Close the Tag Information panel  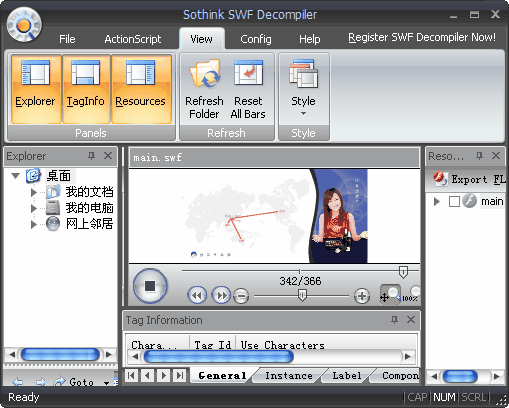click(411, 320)
